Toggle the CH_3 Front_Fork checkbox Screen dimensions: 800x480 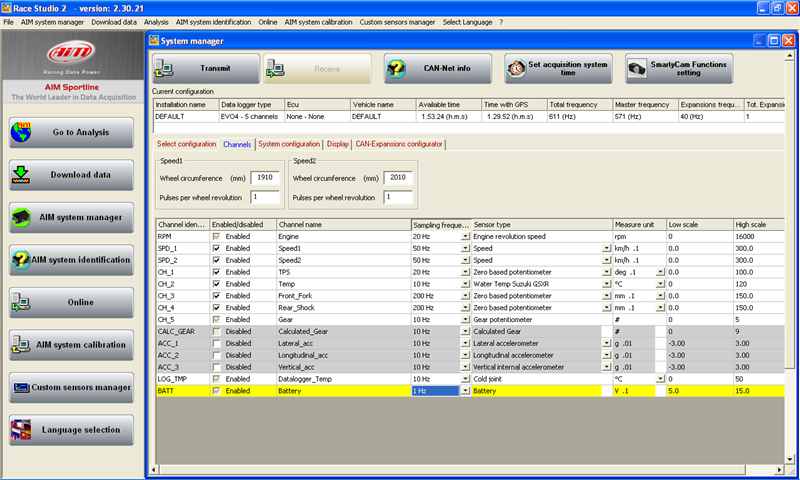pyautogui.click(x=216, y=296)
